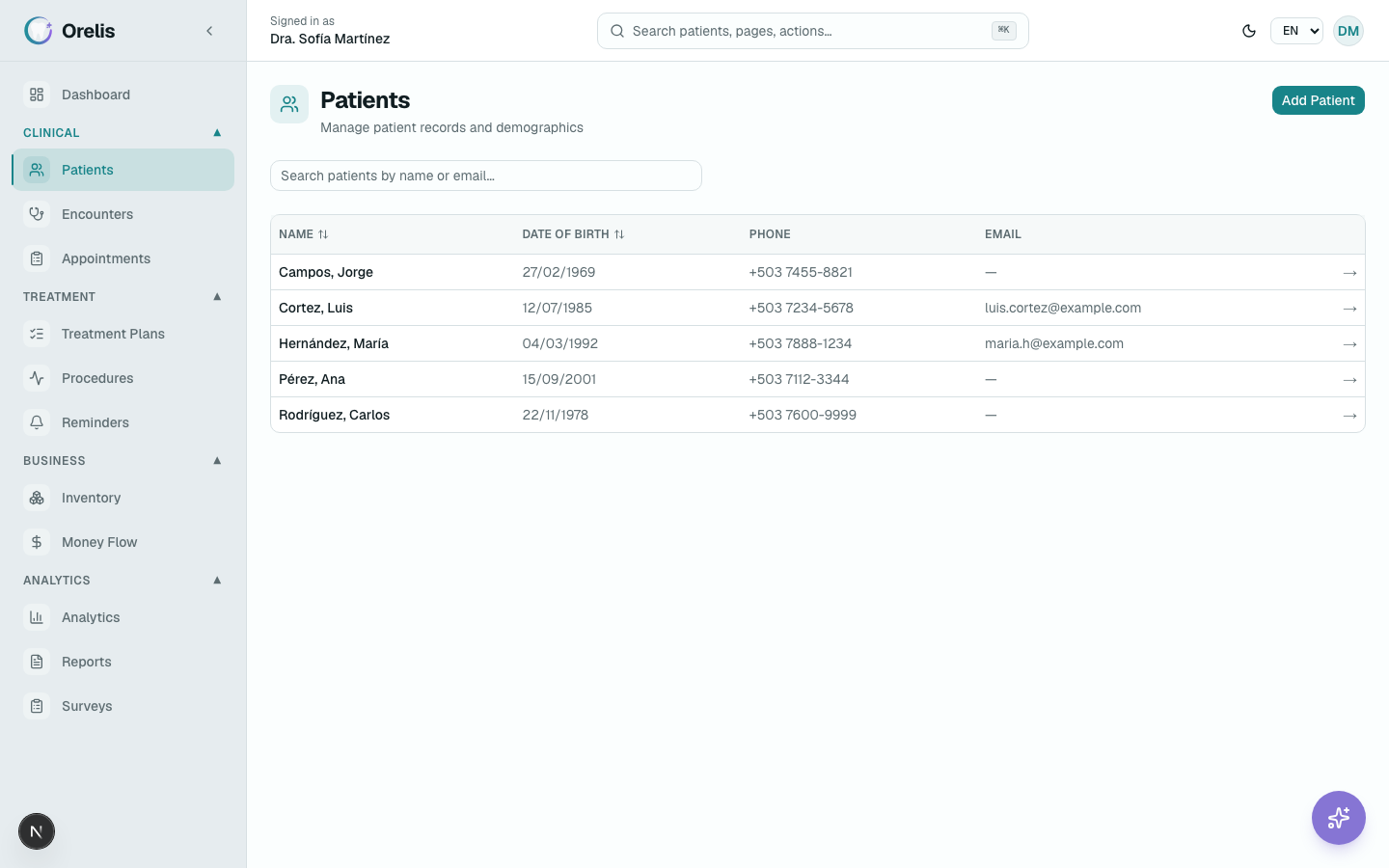Image resolution: width=1389 pixels, height=868 pixels.
Task: Toggle dark mode with moon icon
Action: coord(1249,31)
